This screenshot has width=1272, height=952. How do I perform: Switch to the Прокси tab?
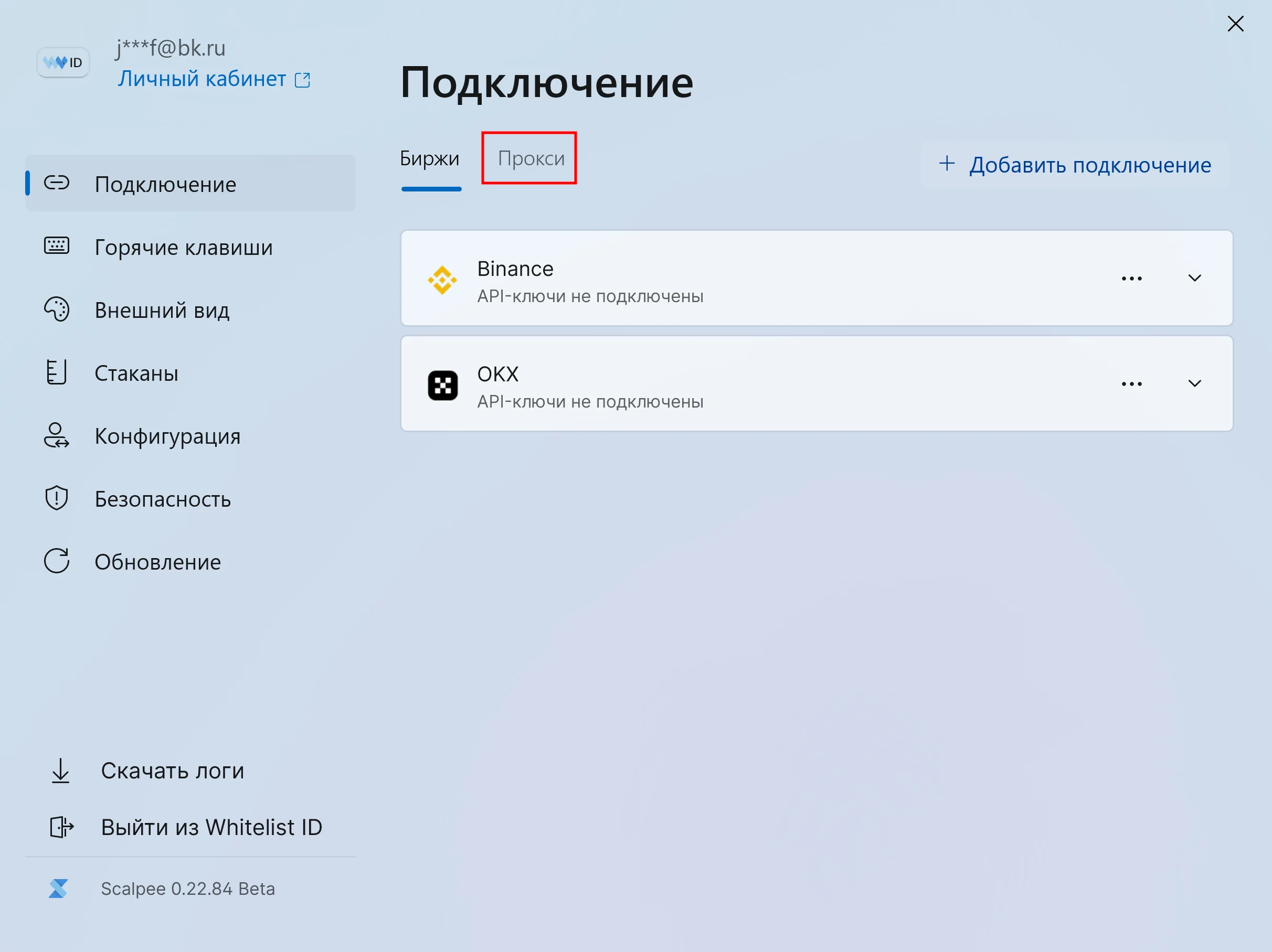(x=530, y=158)
